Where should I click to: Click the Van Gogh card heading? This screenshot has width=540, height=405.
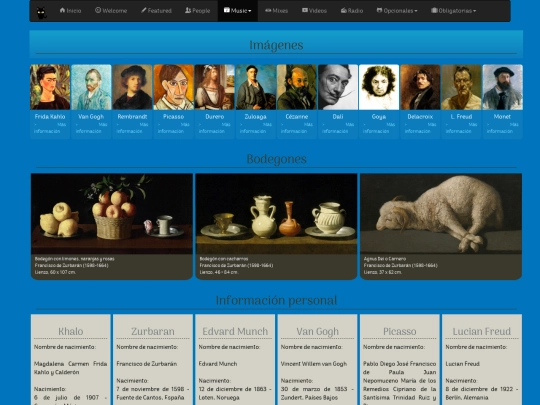coord(318,331)
